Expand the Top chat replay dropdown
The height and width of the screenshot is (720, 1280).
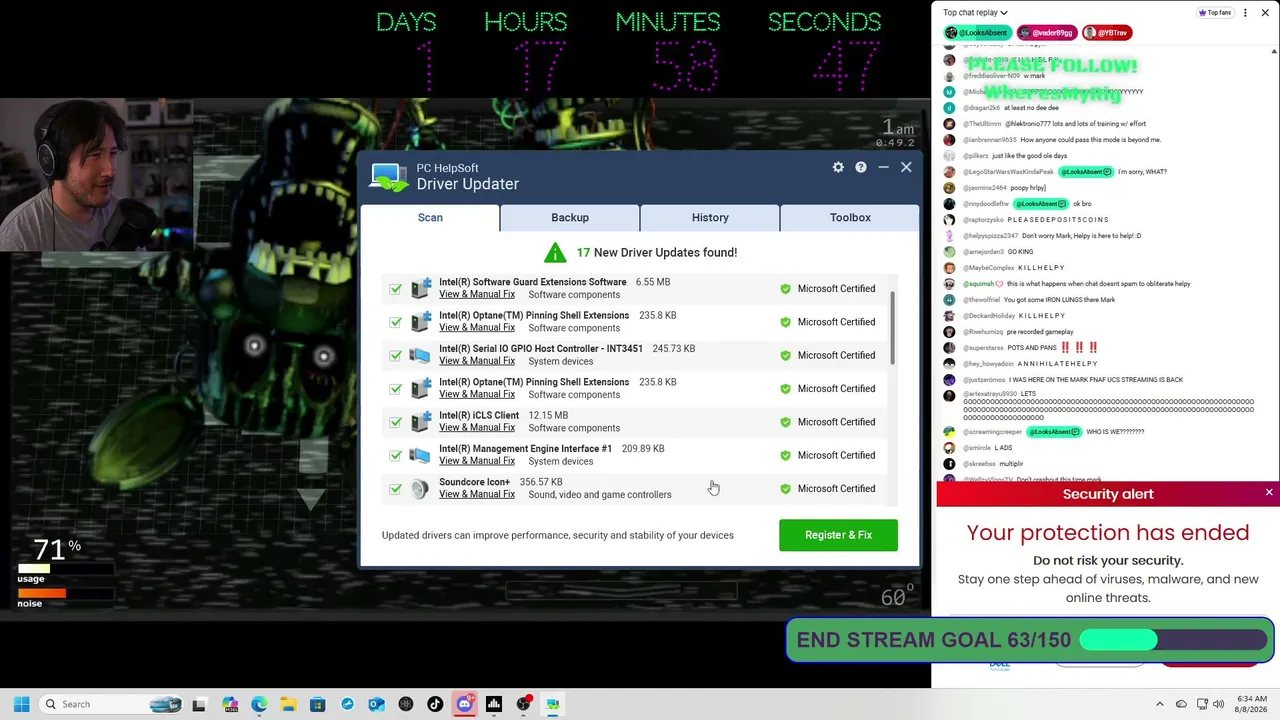point(975,13)
